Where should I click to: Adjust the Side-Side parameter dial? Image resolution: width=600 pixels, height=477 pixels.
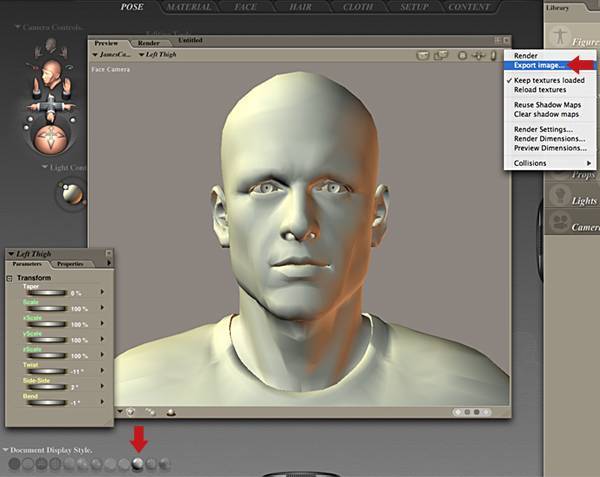click(x=47, y=387)
